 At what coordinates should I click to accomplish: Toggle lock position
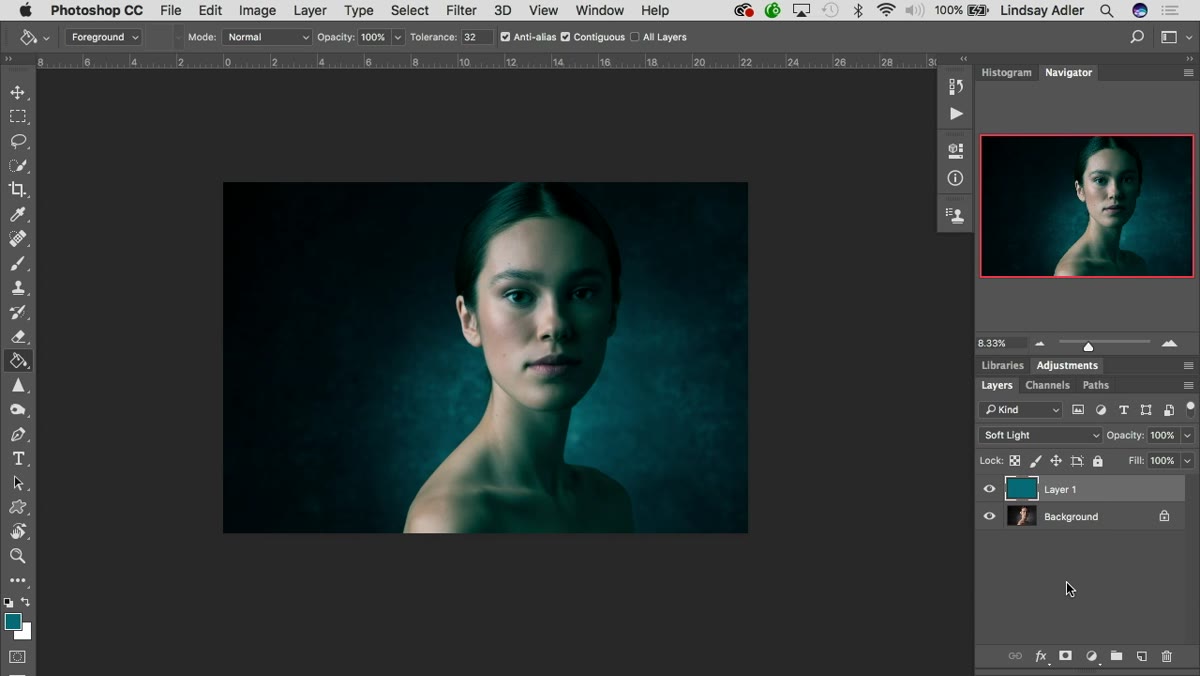point(1056,461)
